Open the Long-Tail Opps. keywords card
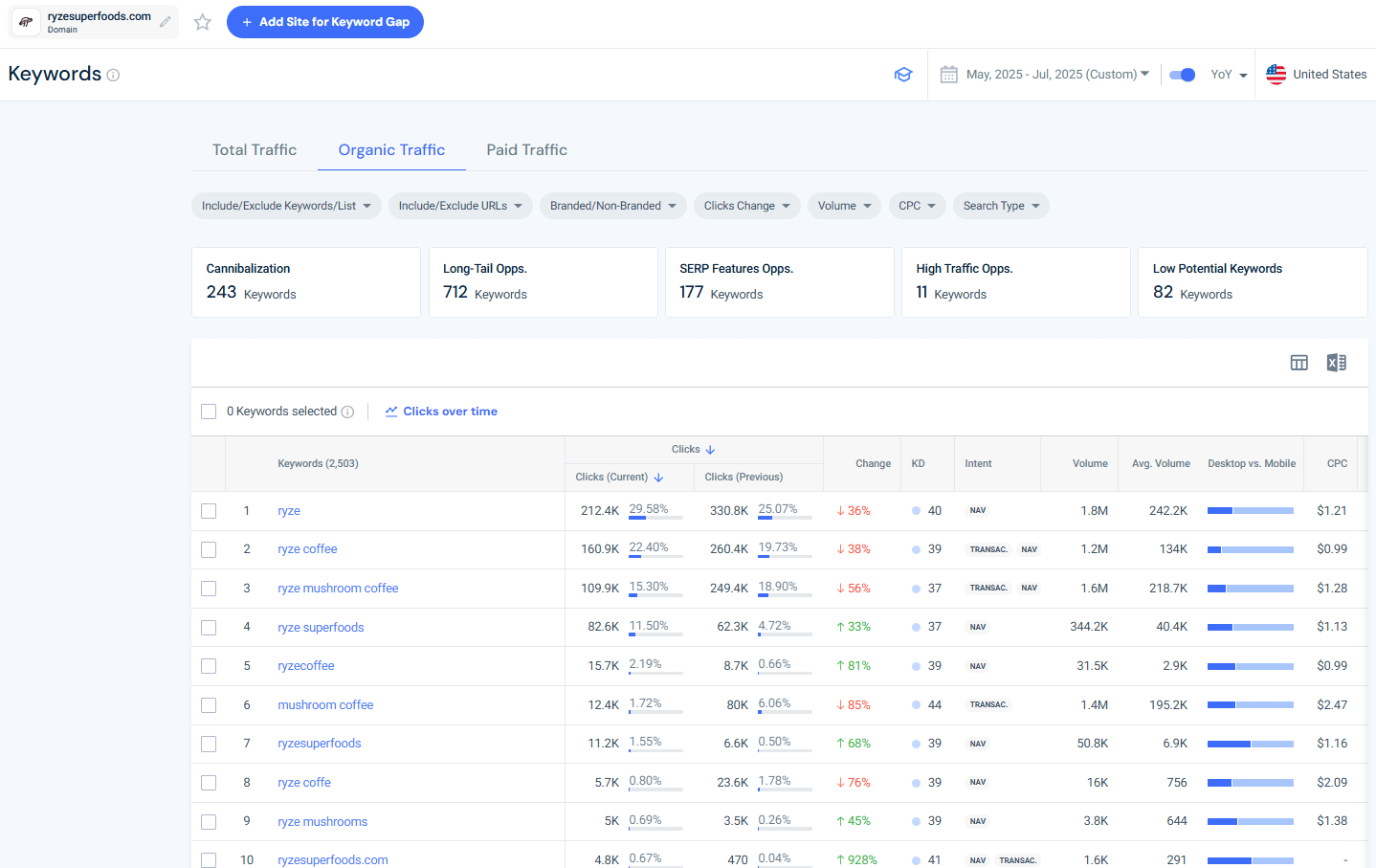 click(x=543, y=281)
